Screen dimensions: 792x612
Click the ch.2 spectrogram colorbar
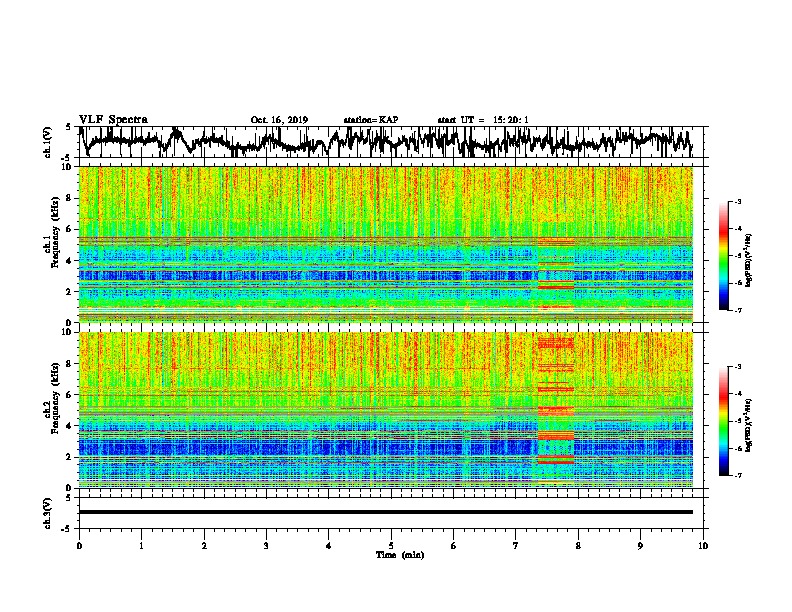(x=723, y=421)
